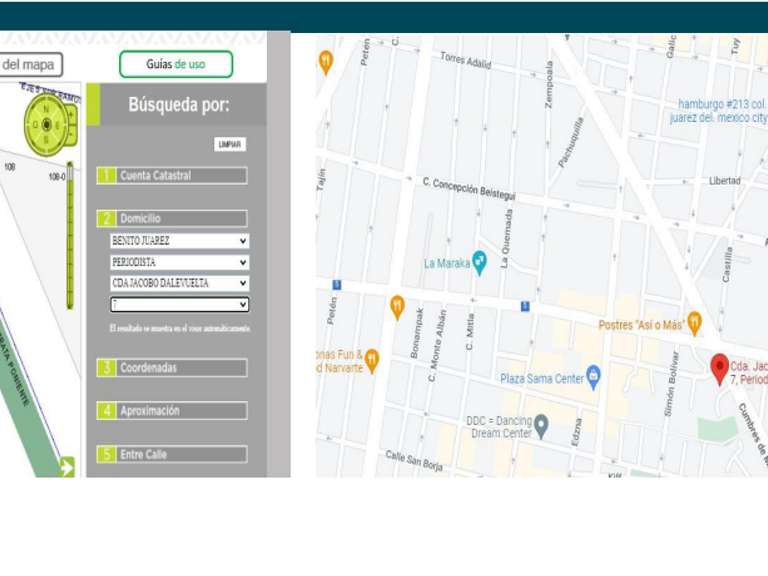Click the DDC Dancing Dream Center pin
Screen dimensions: 768x576
(x=541, y=427)
